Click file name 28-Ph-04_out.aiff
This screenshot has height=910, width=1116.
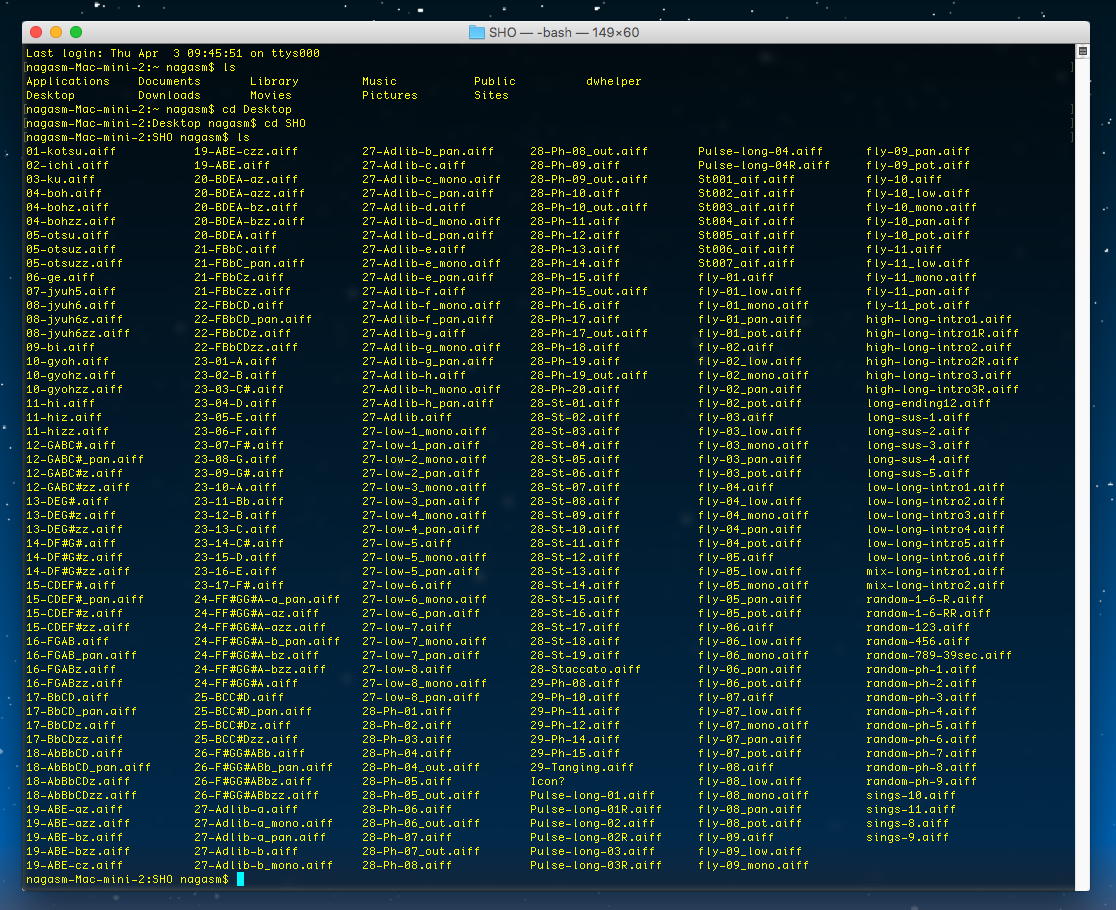pos(421,767)
